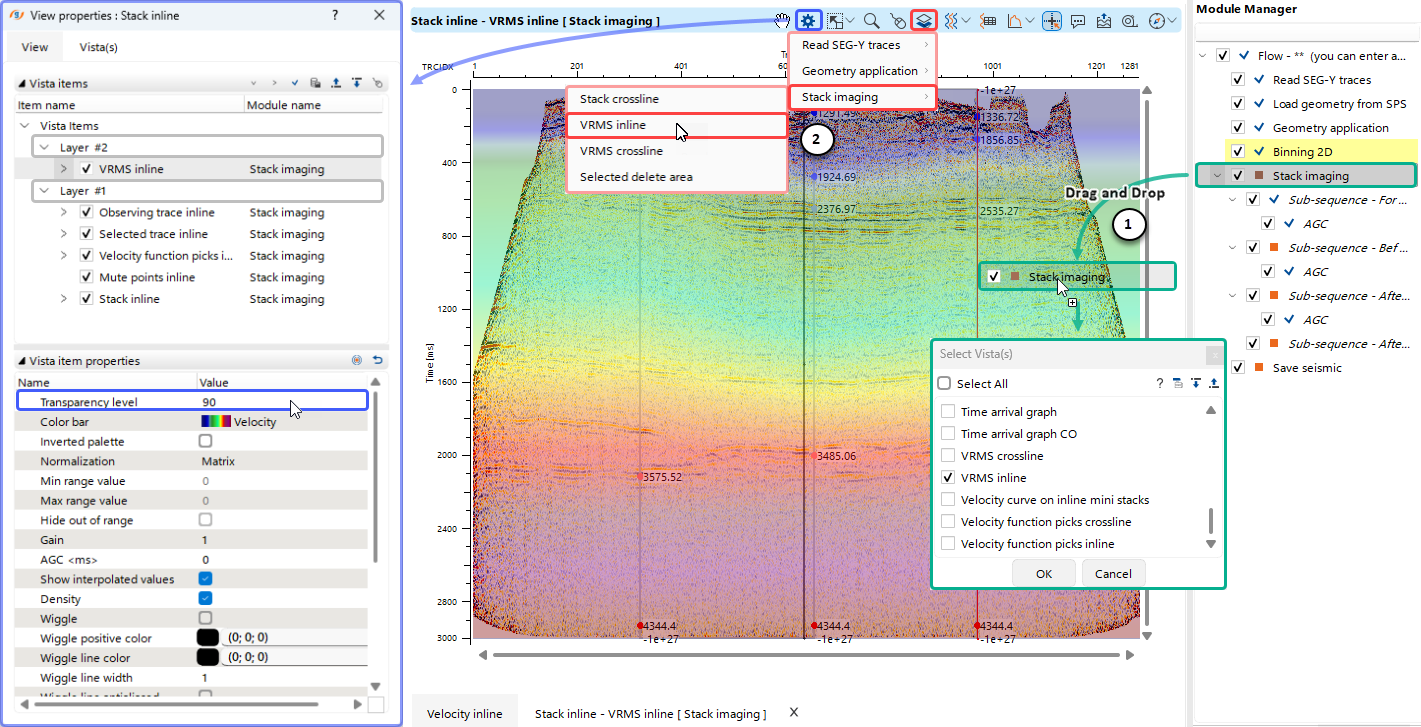1421x727 pixels.
Task: Check the Select All box in Select Vista(s)
Action: click(944, 384)
